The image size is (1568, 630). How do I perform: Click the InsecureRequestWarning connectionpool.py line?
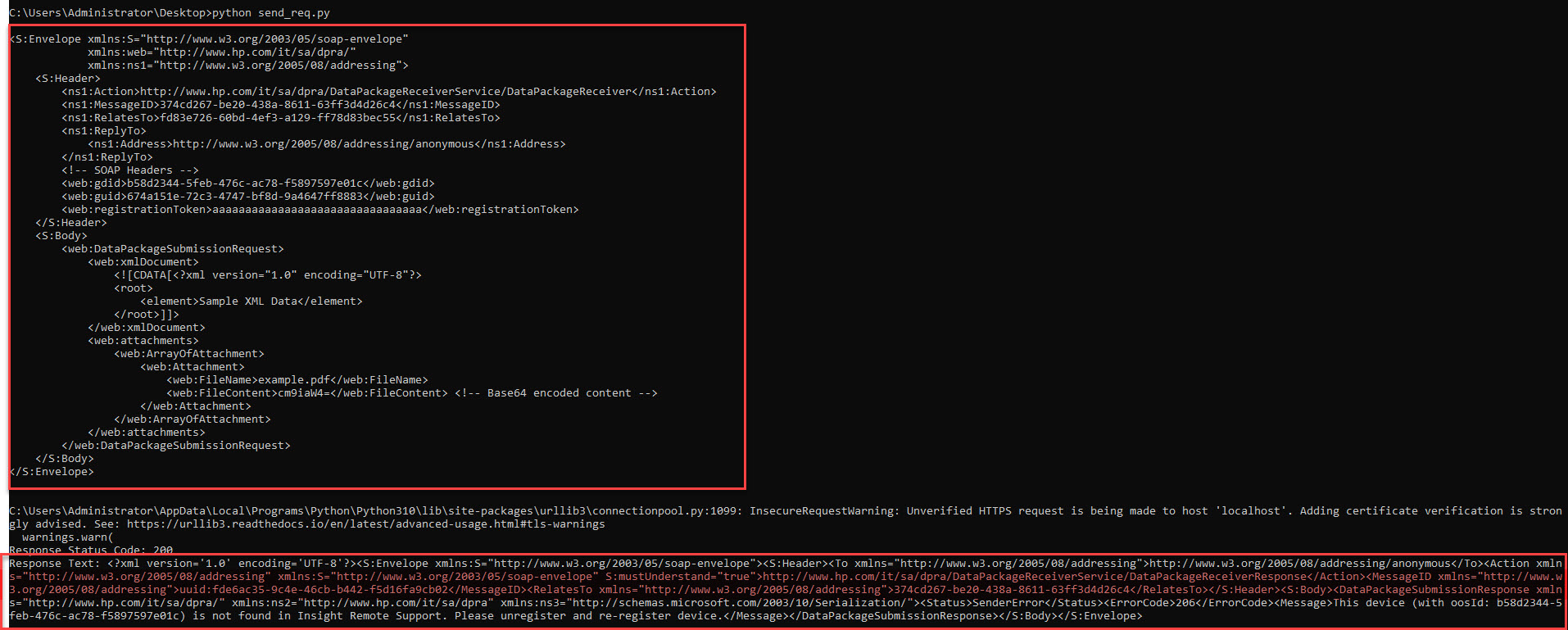coord(786,511)
